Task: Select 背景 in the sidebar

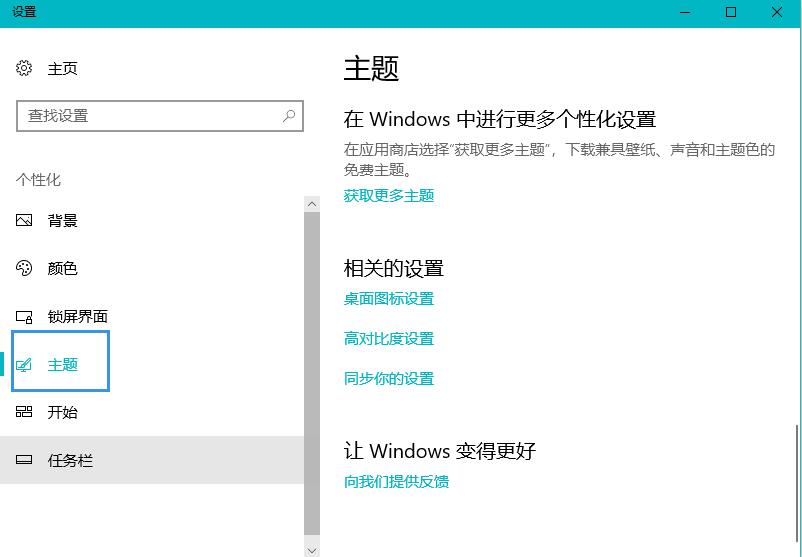Action: point(152,220)
